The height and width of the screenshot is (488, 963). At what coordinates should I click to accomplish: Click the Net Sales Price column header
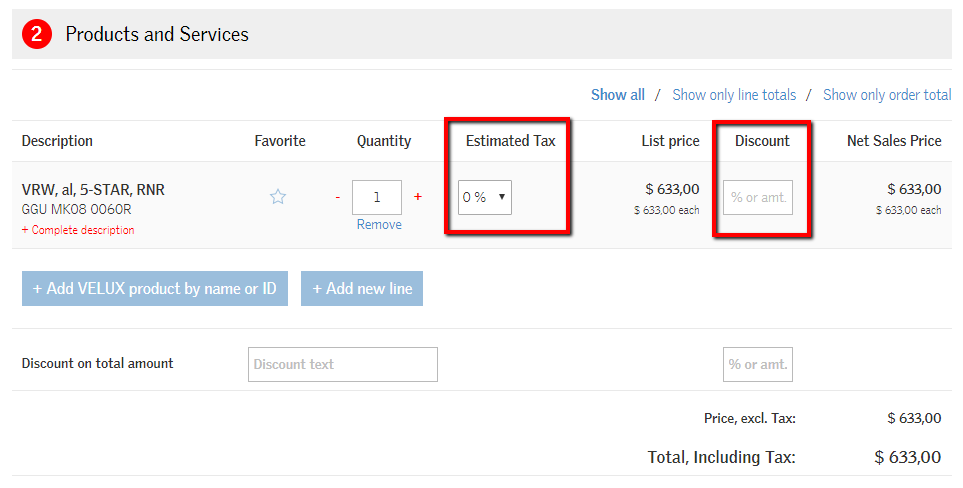coord(894,141)
